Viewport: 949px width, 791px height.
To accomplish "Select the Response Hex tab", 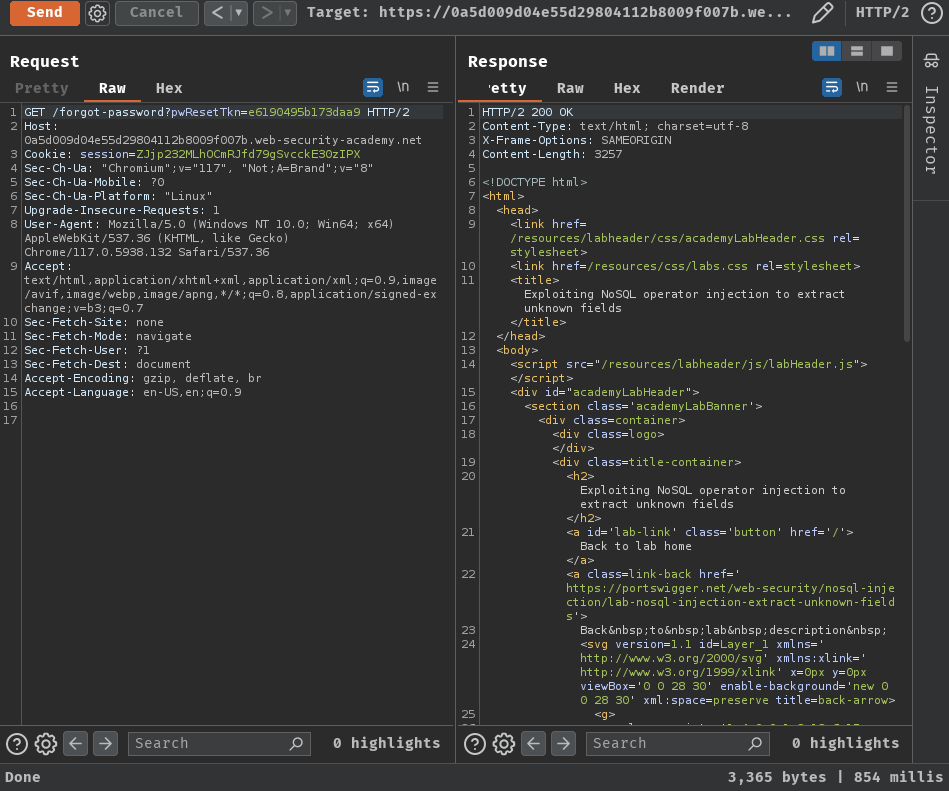I will point(627,88).
